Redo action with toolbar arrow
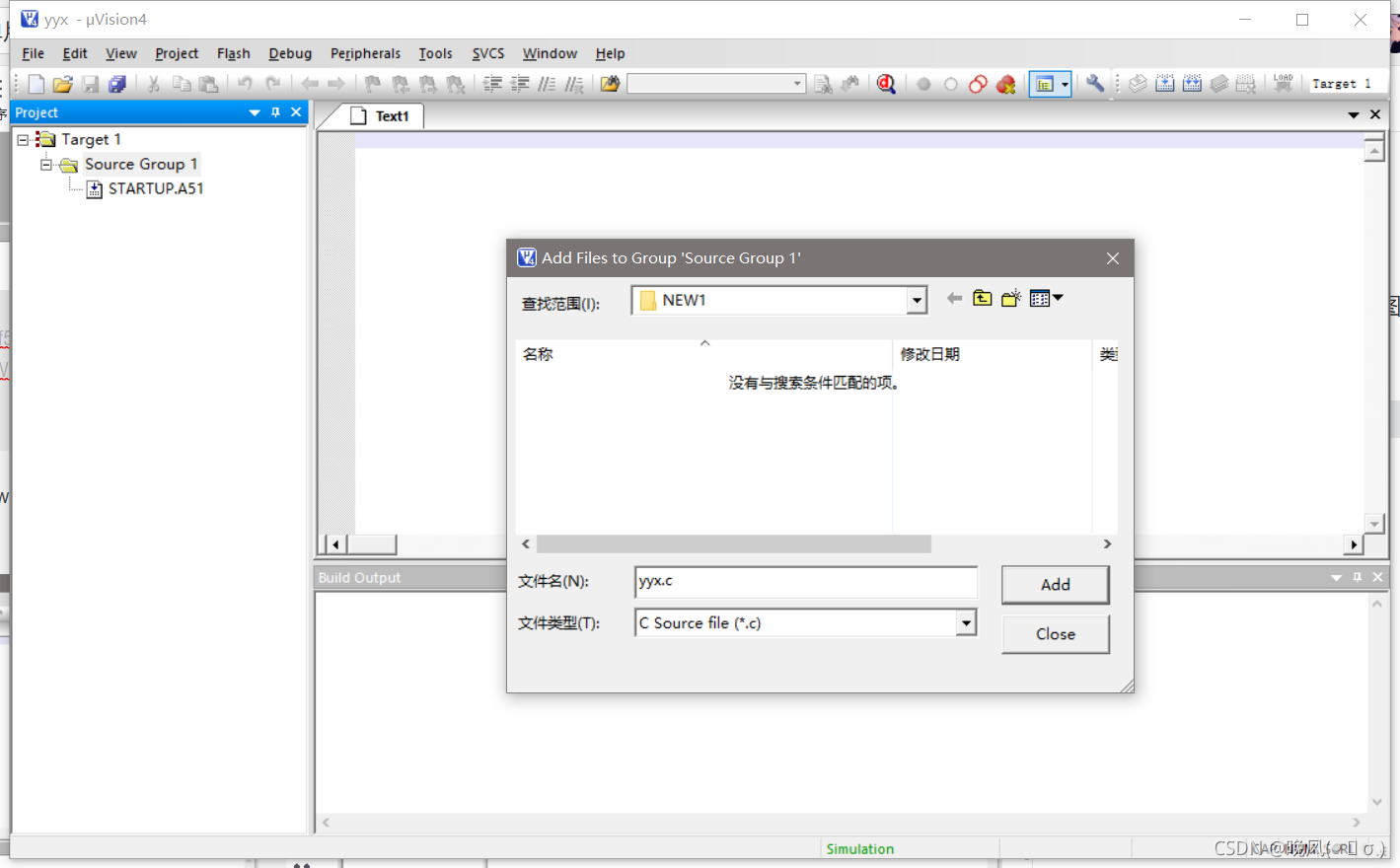Screen dimensions: 1400x868 273,85
